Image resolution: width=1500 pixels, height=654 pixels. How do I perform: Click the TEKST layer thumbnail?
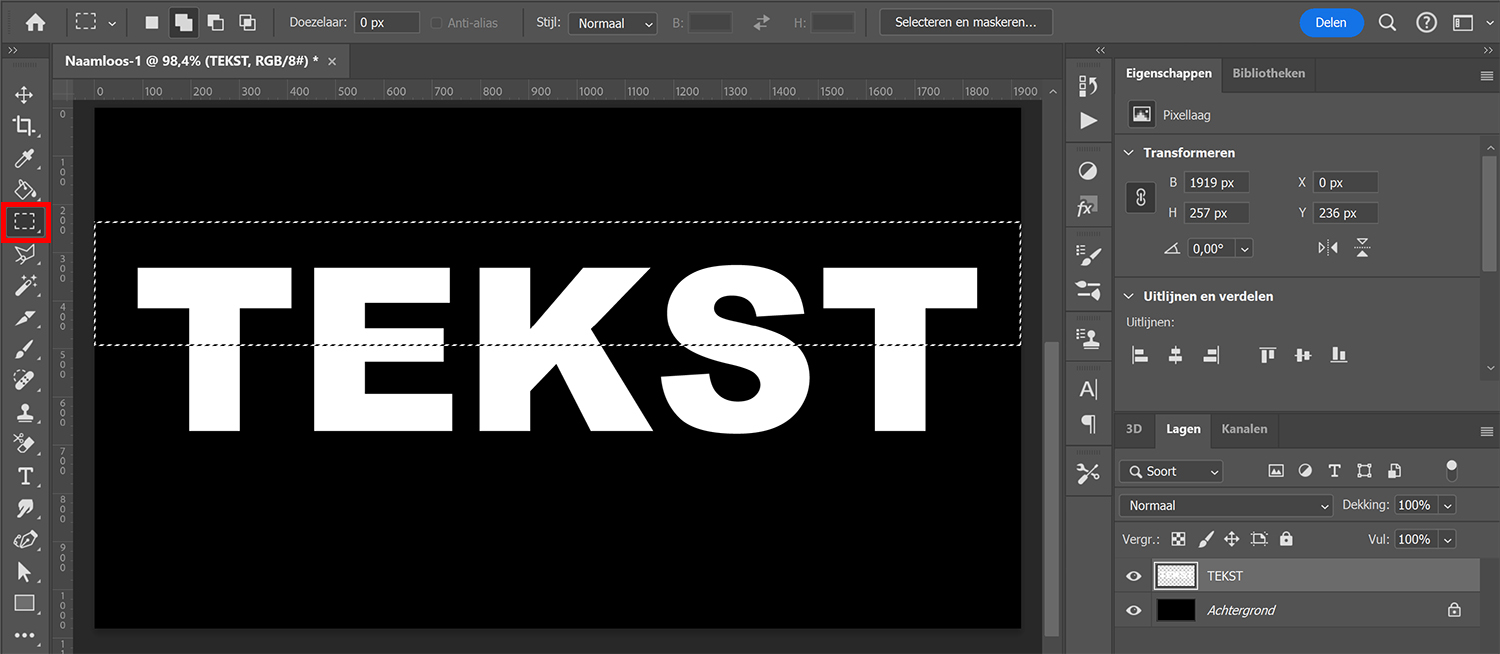click(1175, 576)
